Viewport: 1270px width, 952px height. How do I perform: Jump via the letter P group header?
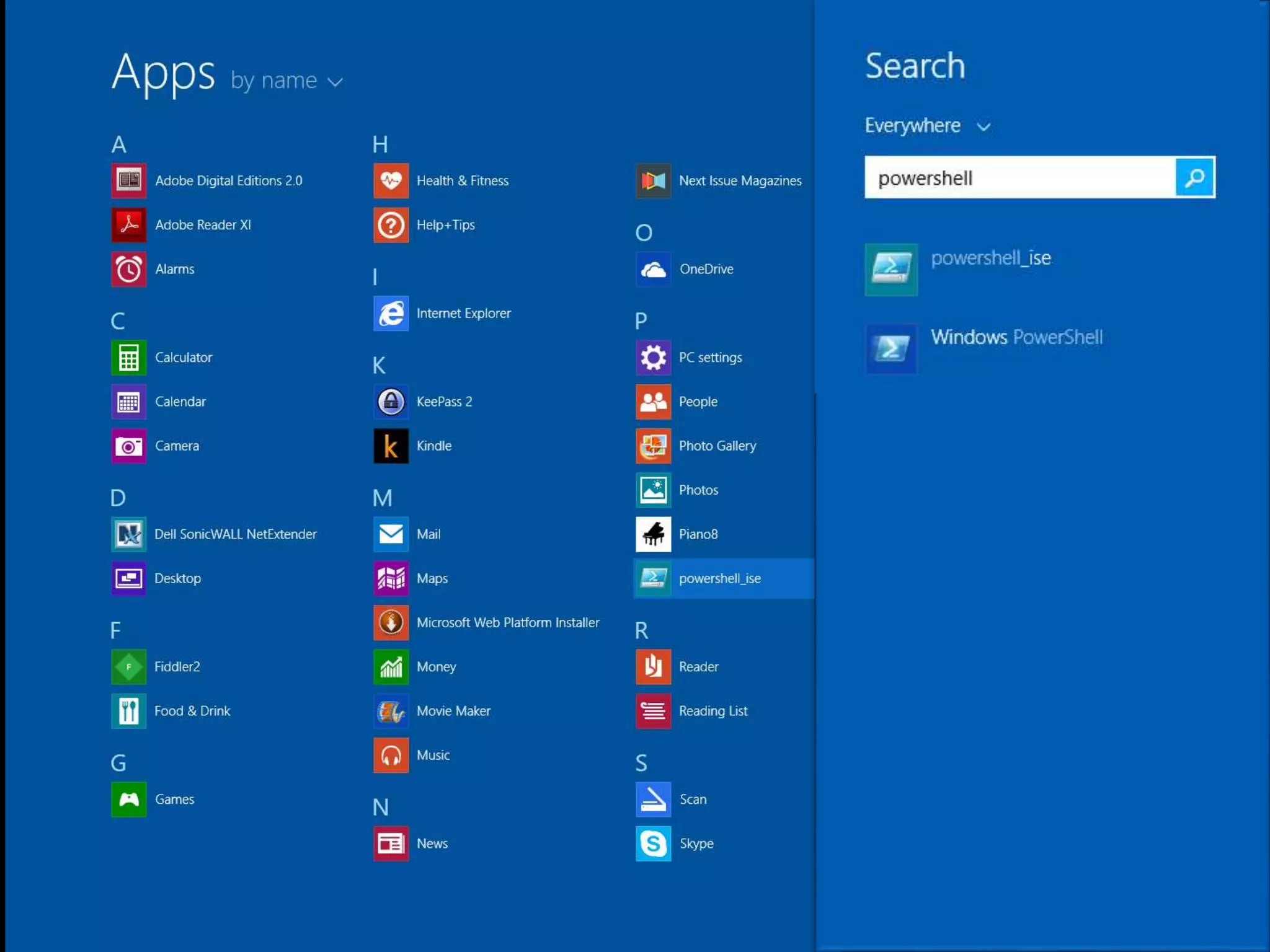(x=641, y=320)
